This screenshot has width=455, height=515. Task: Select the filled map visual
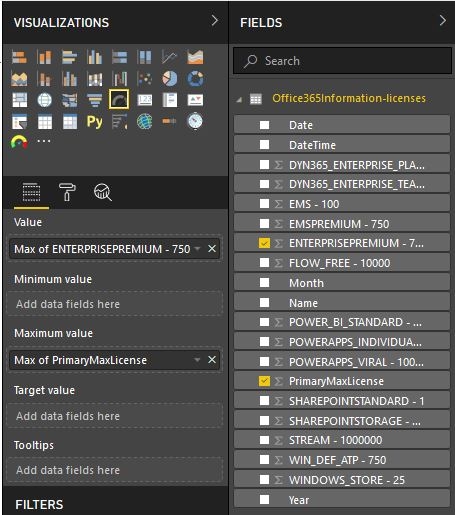[69, 100]
